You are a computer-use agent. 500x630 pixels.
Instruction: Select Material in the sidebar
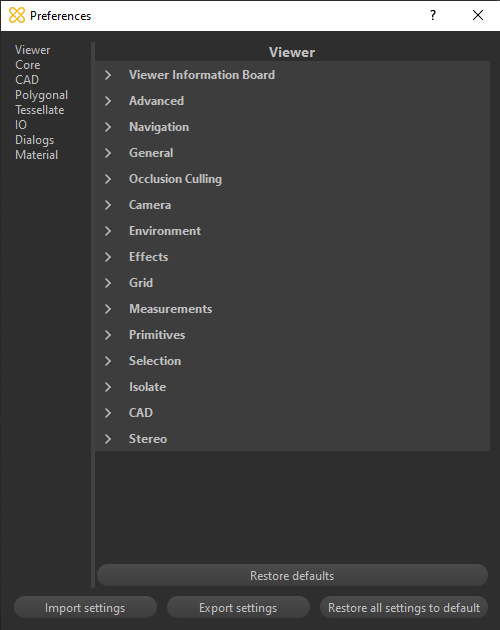(x=37, y=155)
